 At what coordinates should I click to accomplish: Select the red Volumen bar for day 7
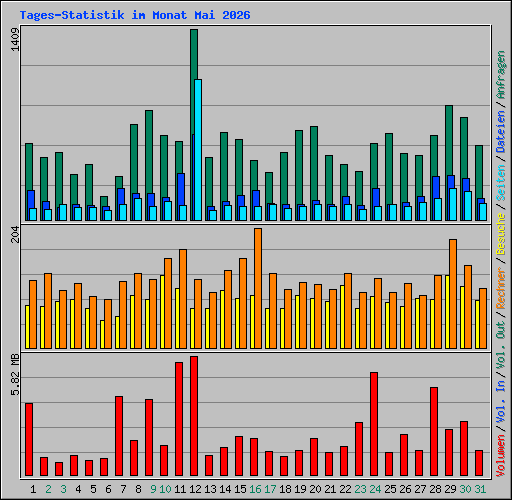point(119,436)
